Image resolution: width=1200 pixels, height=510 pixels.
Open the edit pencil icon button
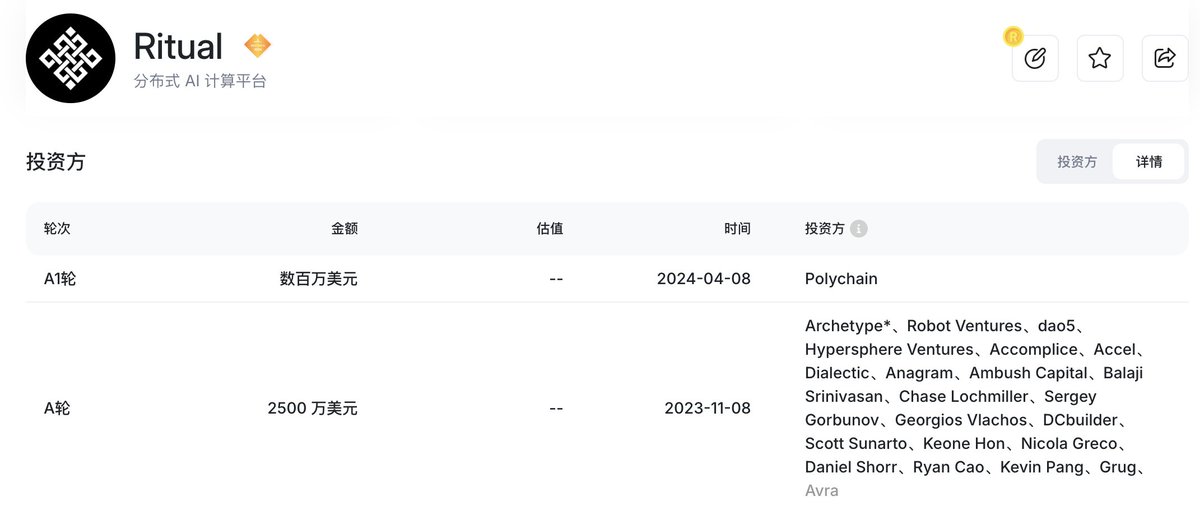pos(1035,58)
